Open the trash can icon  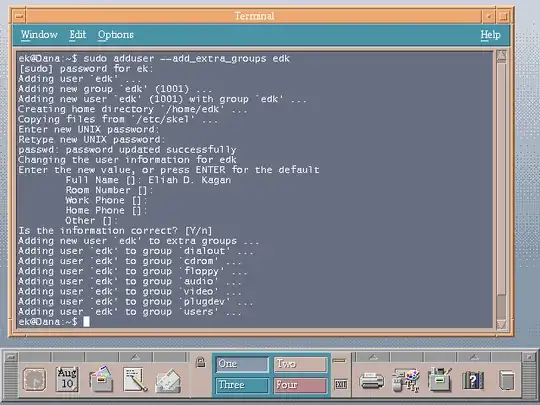point(507,380)
